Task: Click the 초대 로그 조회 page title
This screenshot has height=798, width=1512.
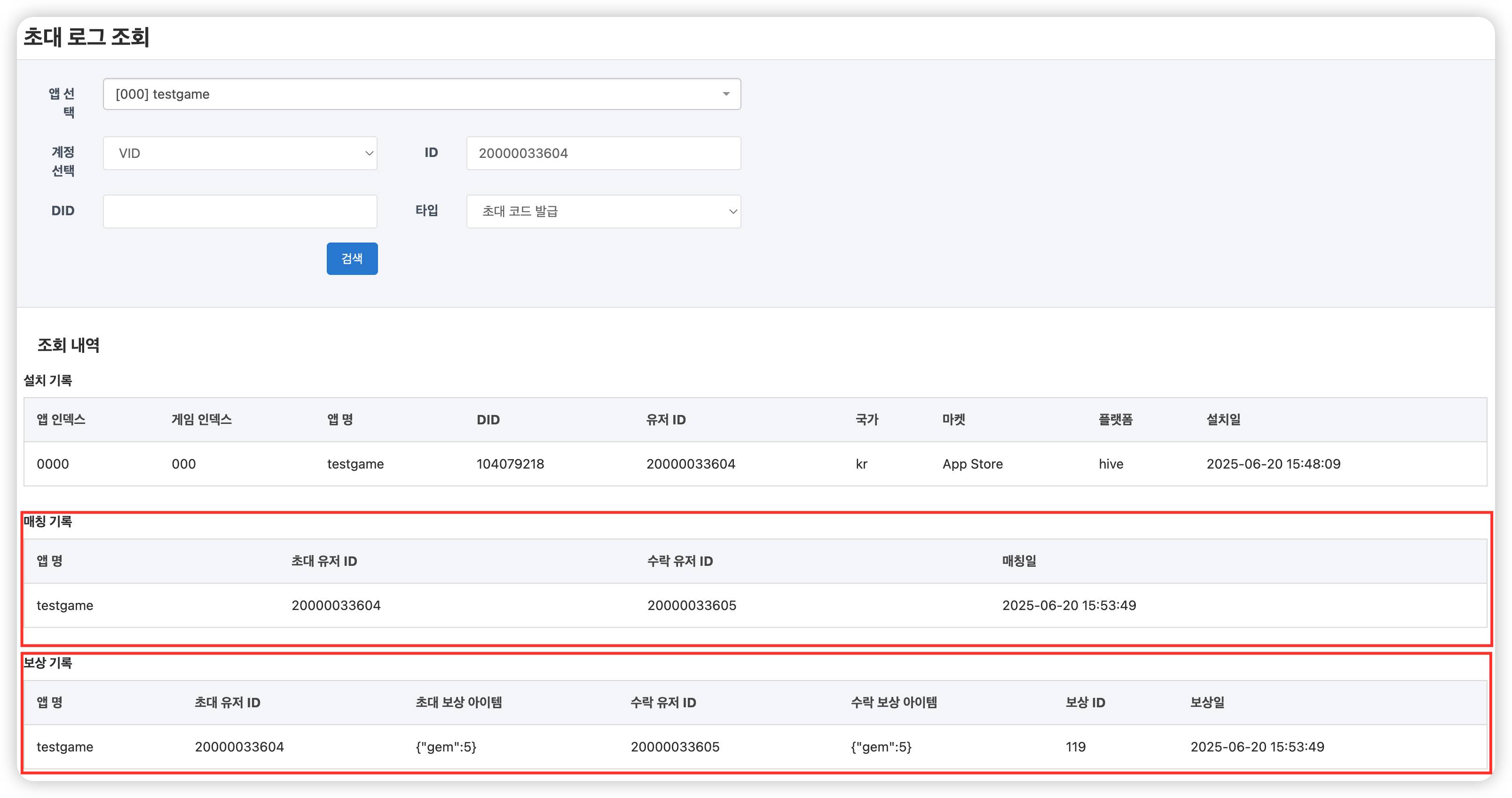Action: click(x=87, y=37)
